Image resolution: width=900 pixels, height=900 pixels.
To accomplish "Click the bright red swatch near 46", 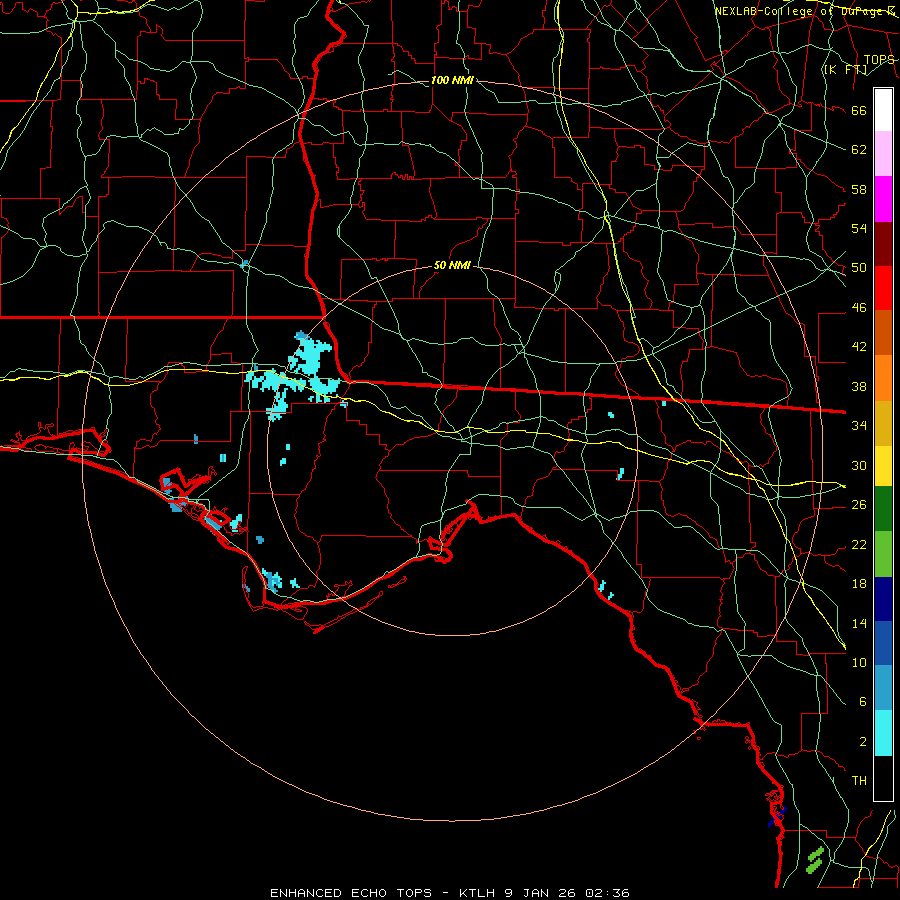I will coord(883,288).
